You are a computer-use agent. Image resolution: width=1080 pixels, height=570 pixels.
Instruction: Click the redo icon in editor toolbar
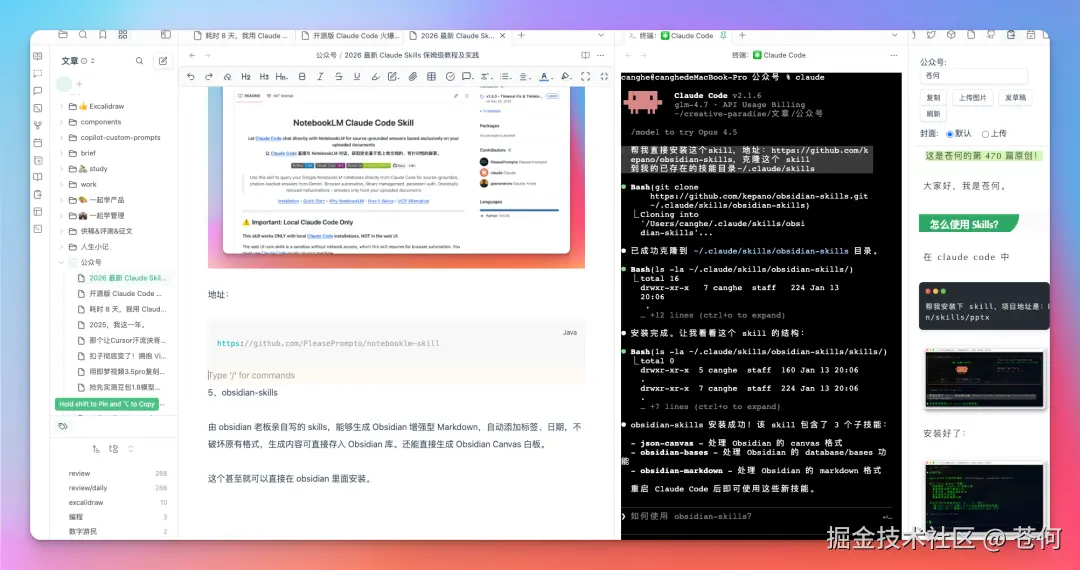[209, 76]
